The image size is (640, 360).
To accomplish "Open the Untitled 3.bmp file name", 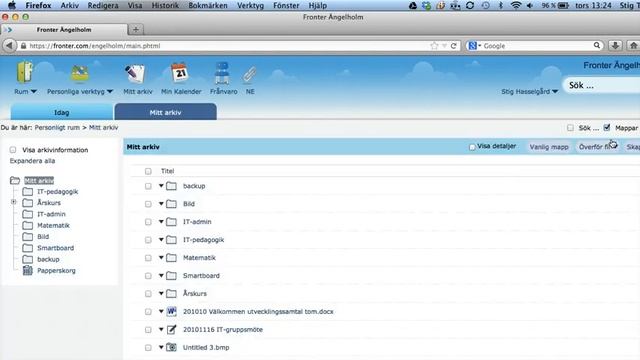I will point(206,347).
